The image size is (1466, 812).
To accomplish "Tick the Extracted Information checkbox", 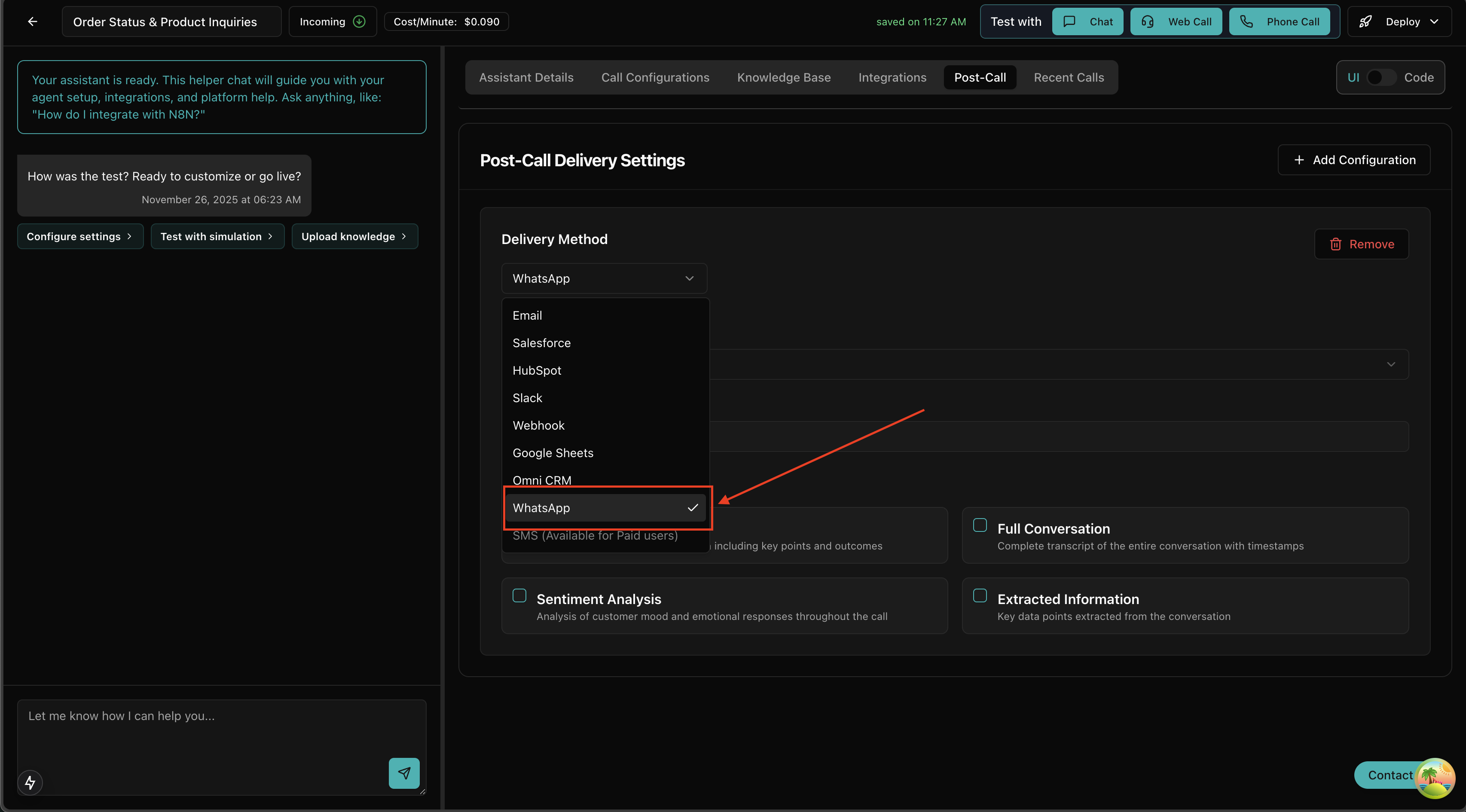I will point(980,596).
